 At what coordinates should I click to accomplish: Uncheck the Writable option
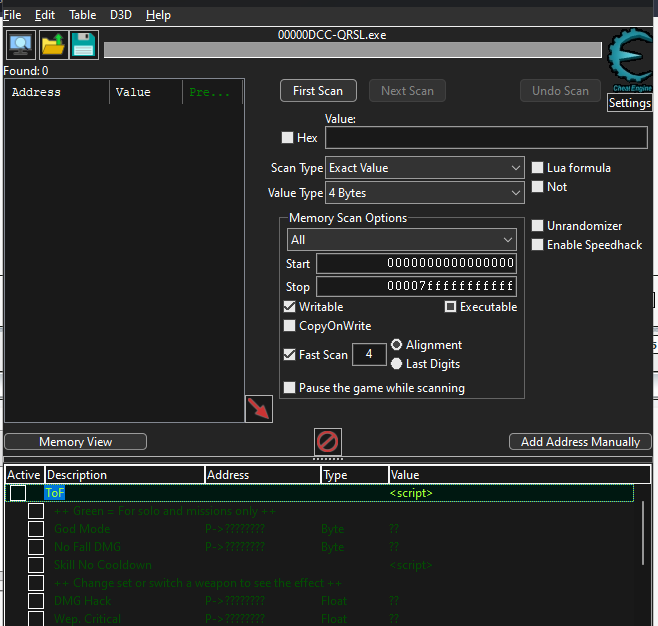tap(289, 307)
